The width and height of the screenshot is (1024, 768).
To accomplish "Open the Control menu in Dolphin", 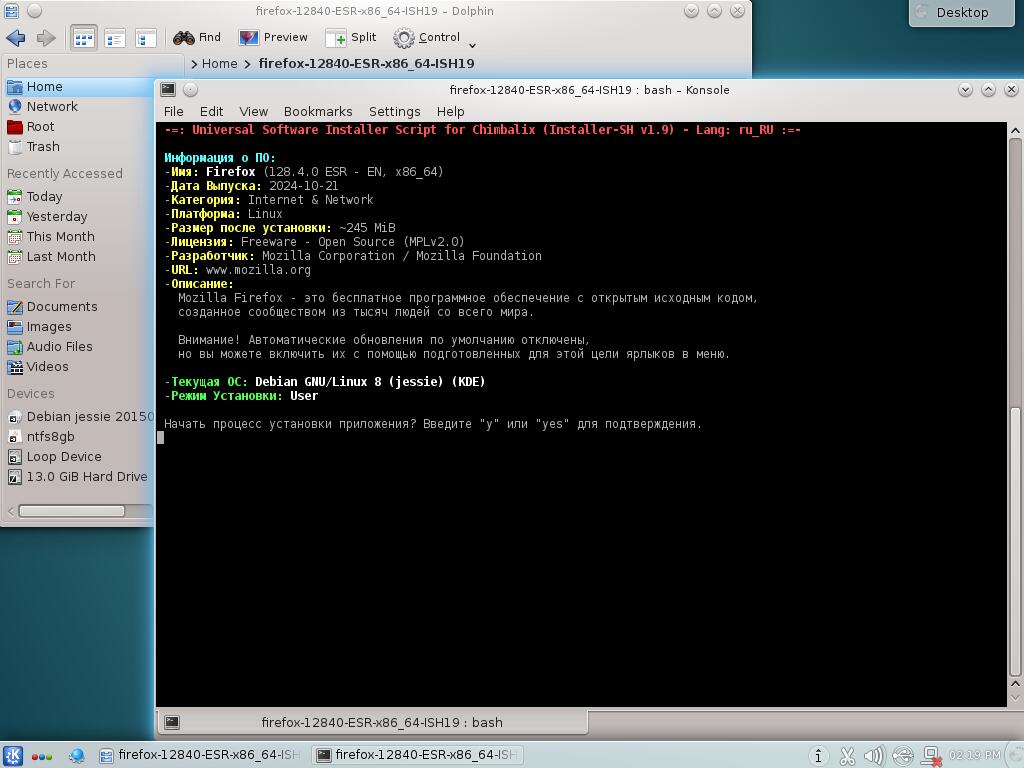I will 427,37.
